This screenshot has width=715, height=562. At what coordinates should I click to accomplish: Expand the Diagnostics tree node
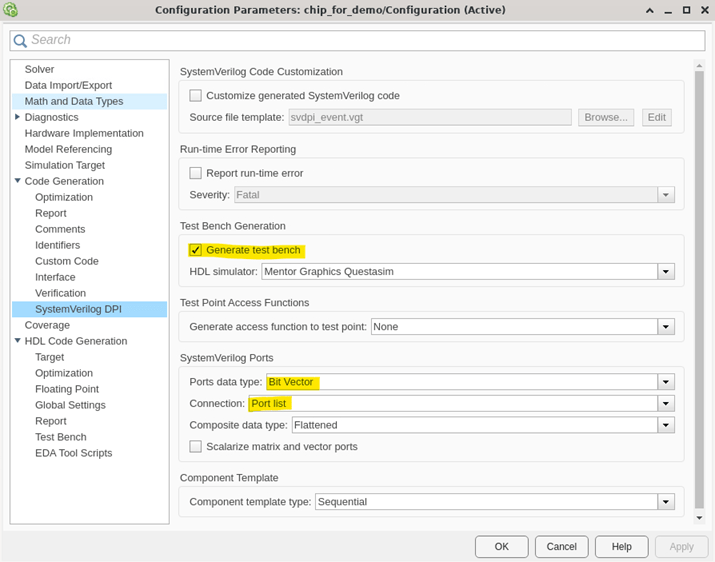(17, 117)
